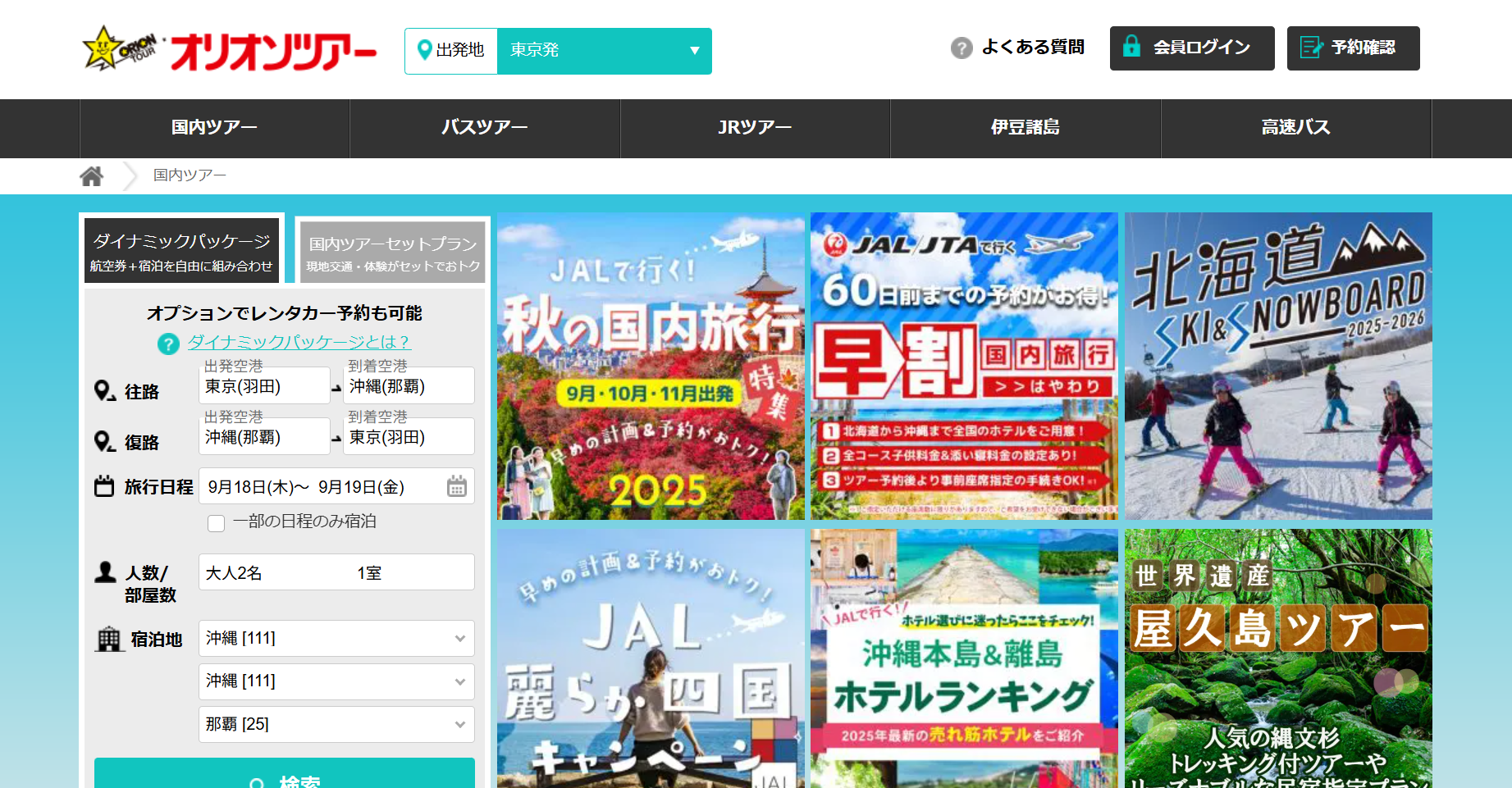
Task: Open よくある質問 link
Action: pyautogui.click(x=1033, y=48)
